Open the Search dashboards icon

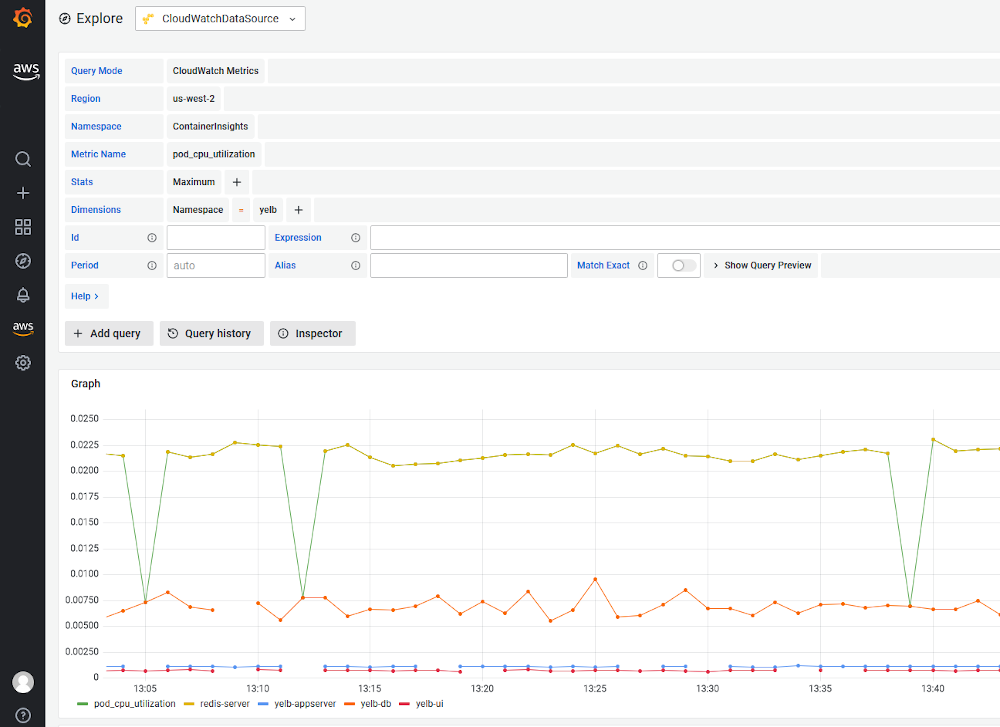[x=22, y=159]
